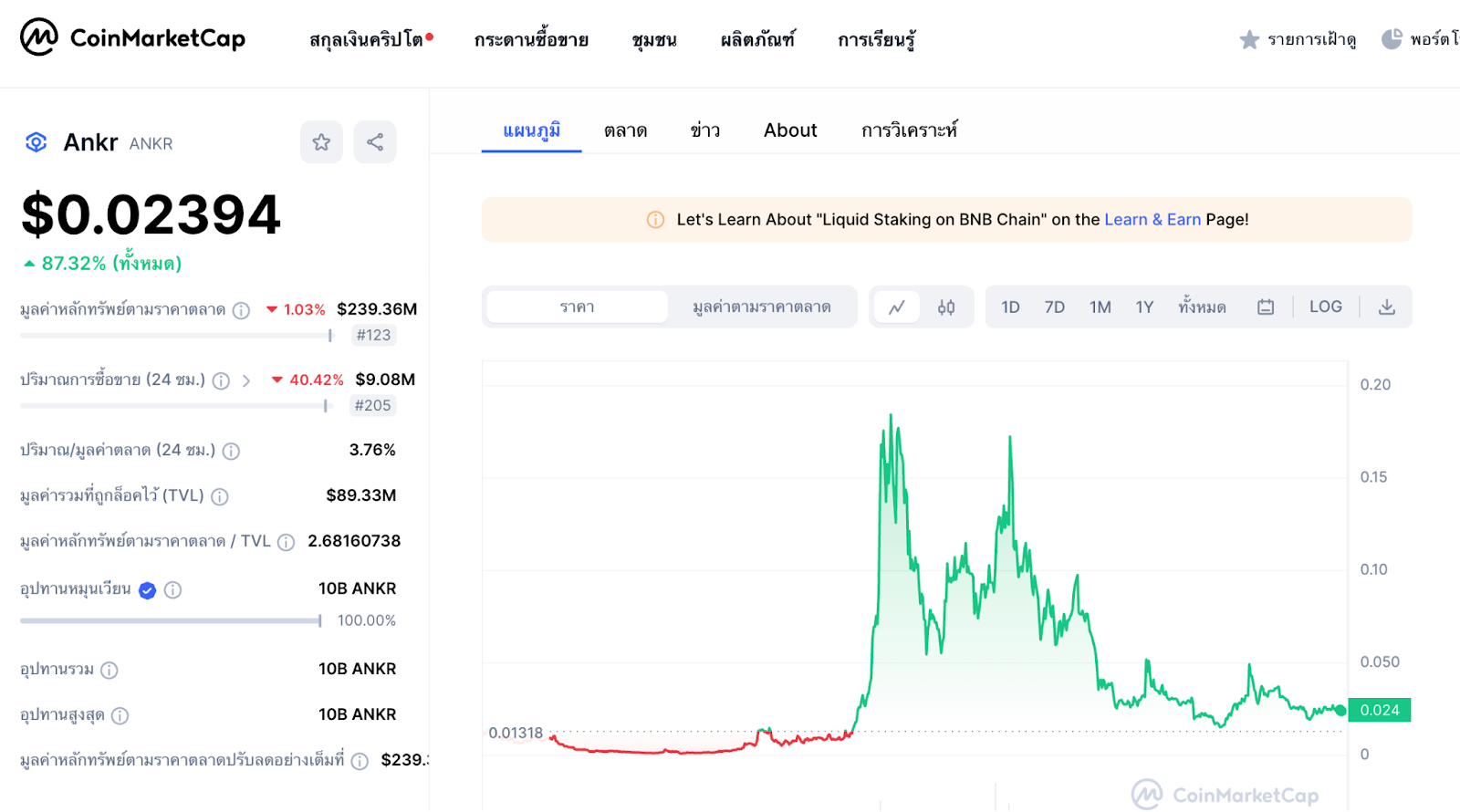Click the $89.33M TVL value
Screen dimensions: 1460x812
click(x=361, y=495)
